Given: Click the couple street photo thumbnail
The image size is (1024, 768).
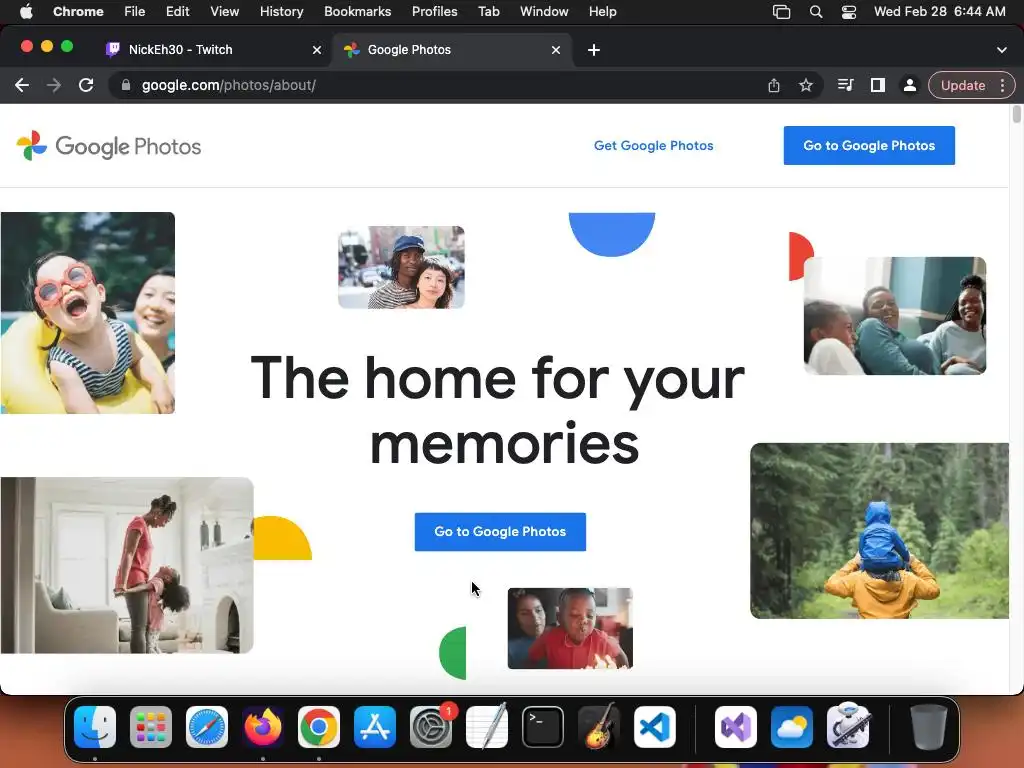Looking at the screenshot, I should click(x=401, y=267).
